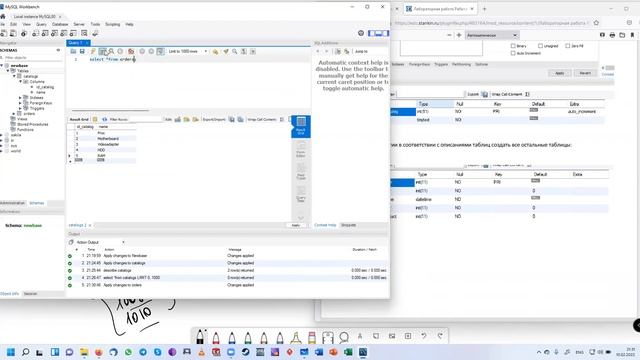This screenshot has height=360, width=640.
Task: Expand the Indexes node
Action: [x=20, y=98]
